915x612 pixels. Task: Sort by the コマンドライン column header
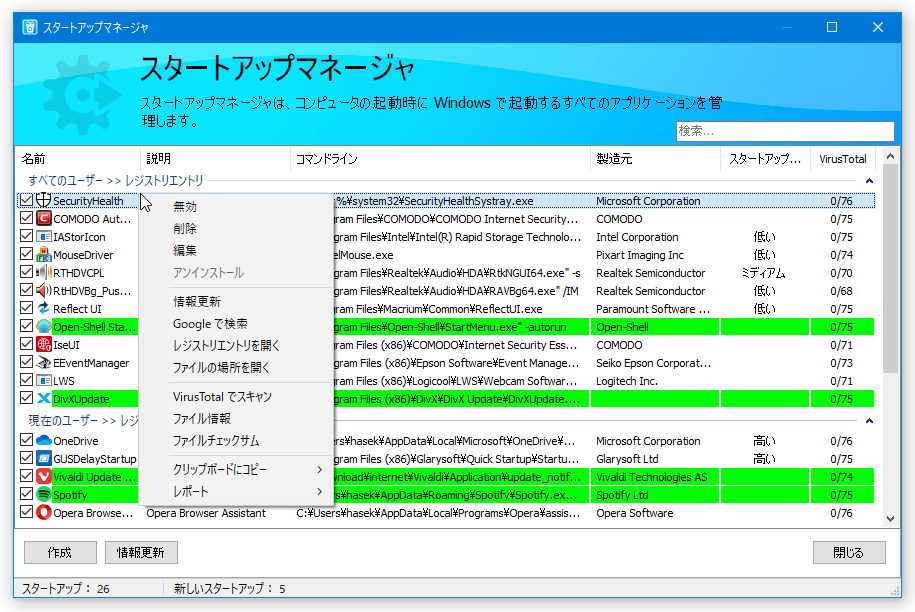tap(440, 159)
